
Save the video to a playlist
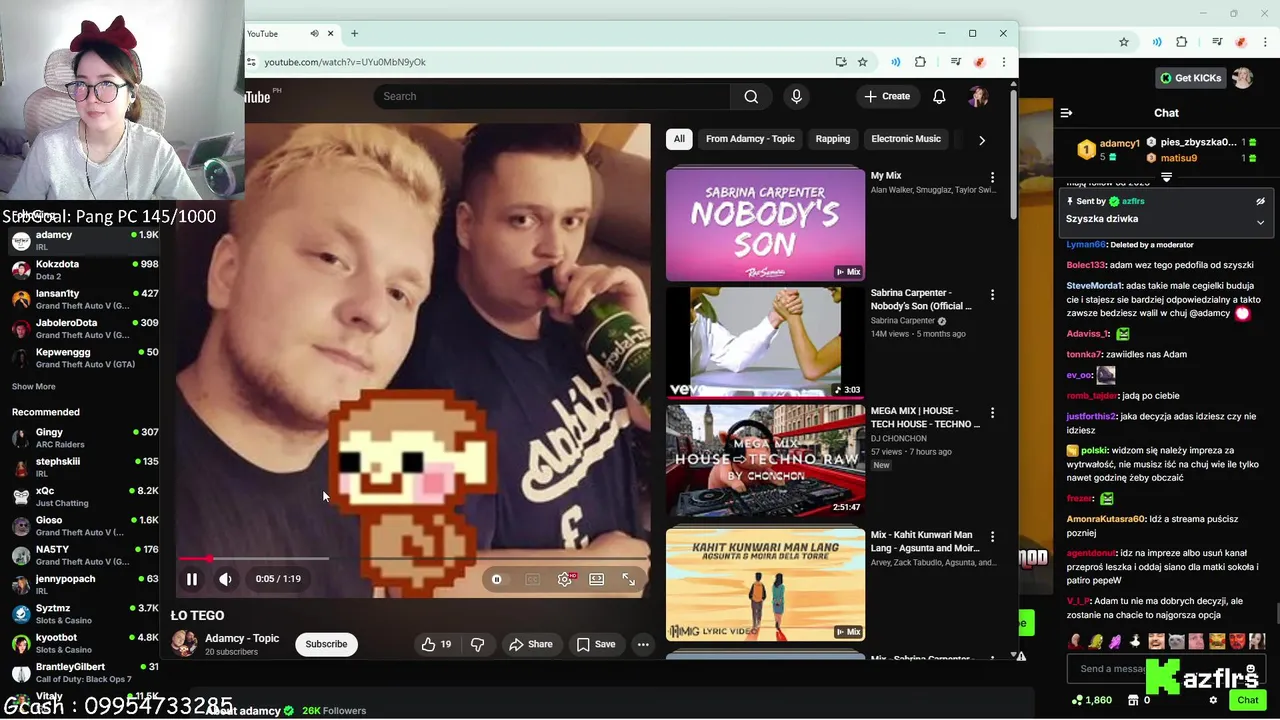pos(596,645)
